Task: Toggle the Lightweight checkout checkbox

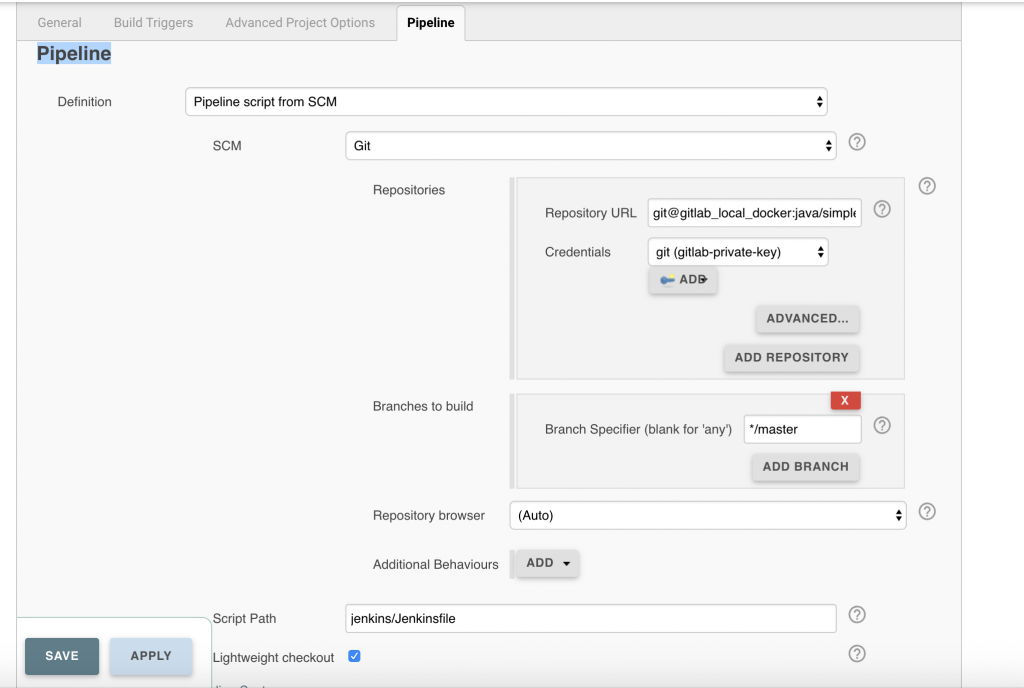Action: click(x=354, y=656)
